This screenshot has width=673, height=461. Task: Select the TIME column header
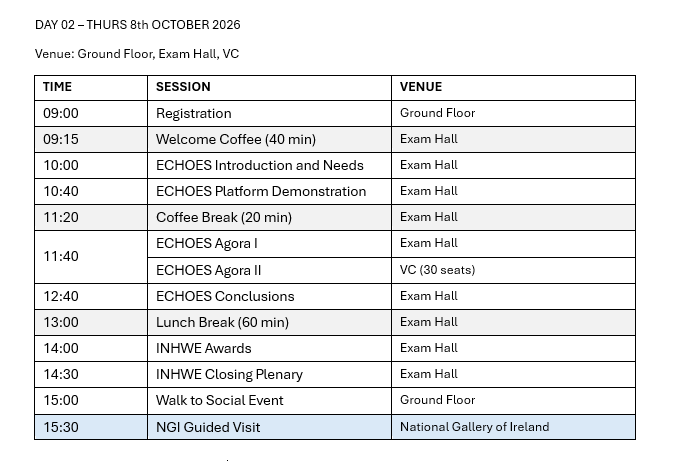pyautogui.click(x=58, y=88)
